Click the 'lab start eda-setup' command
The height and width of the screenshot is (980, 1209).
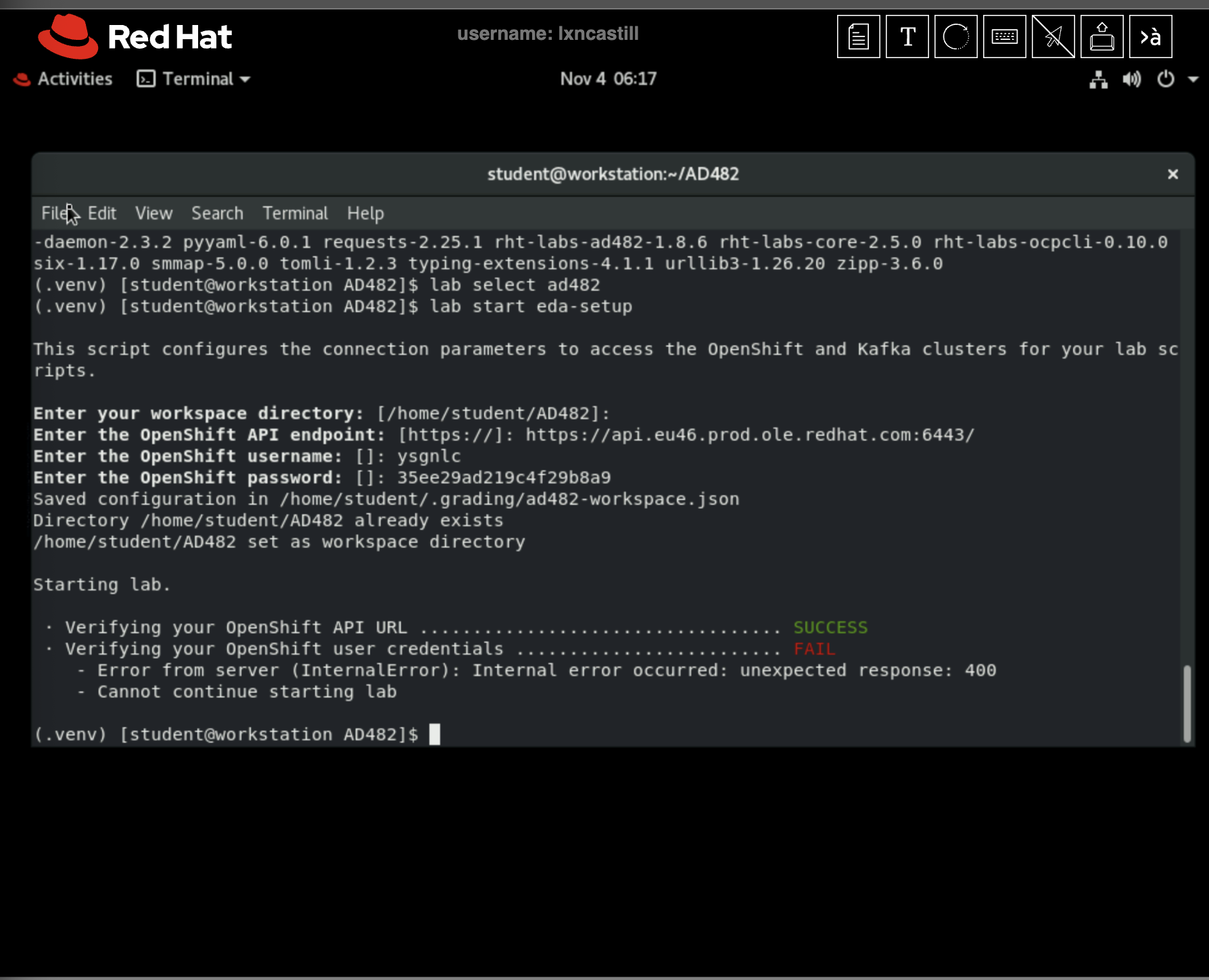click(x=531, y=307)
